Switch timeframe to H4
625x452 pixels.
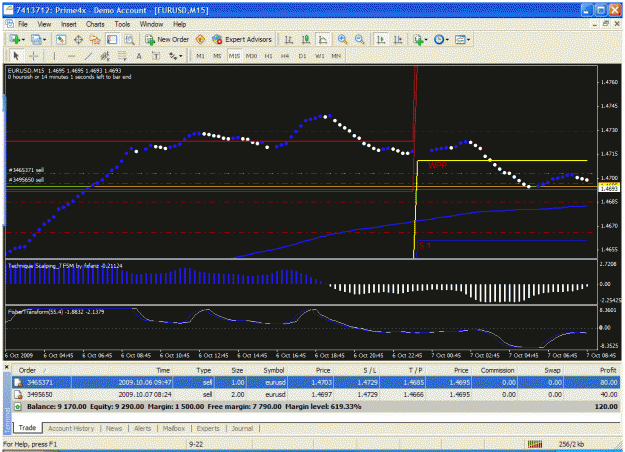tap(285, 56)
